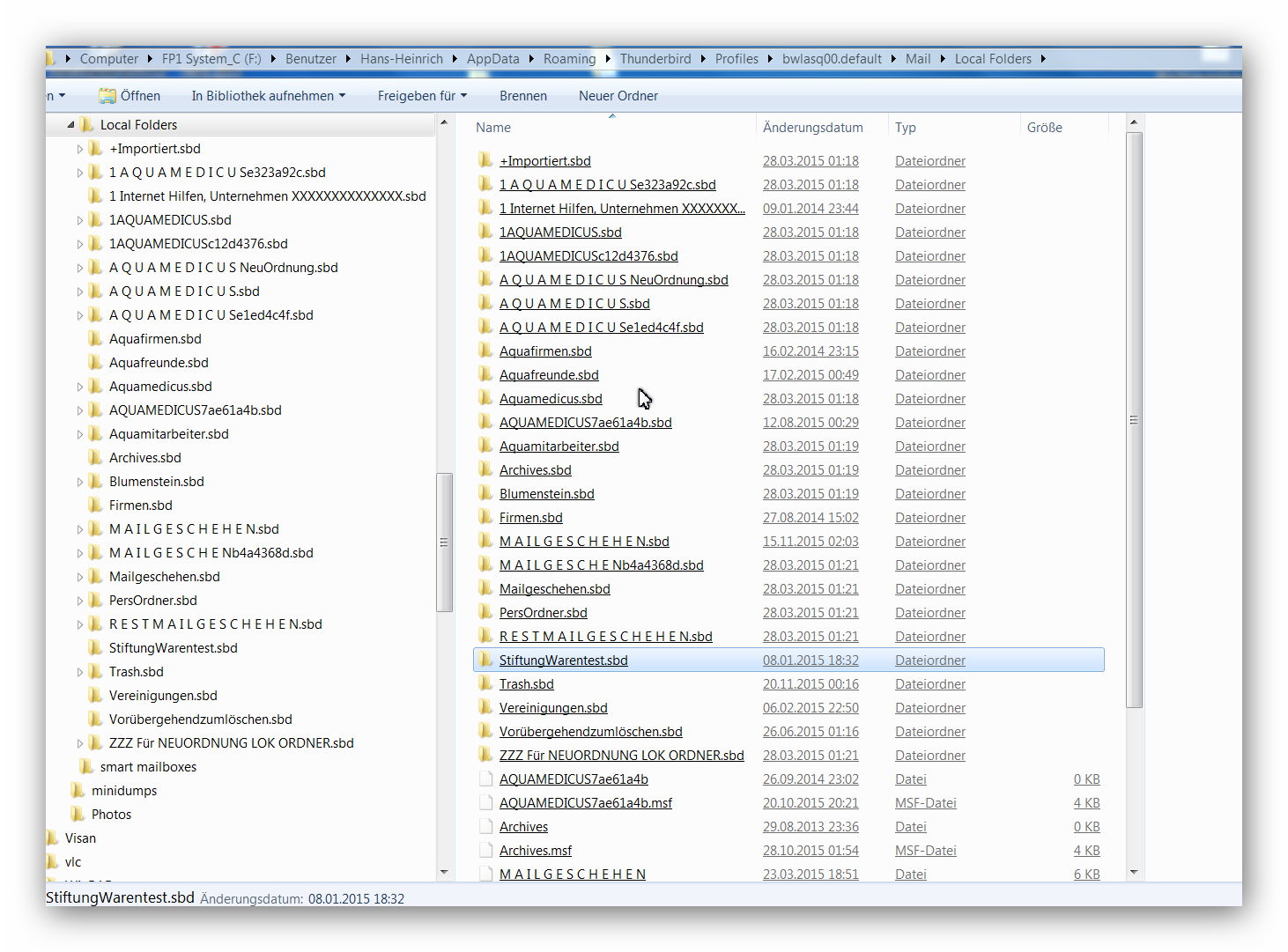Click folder icon of Aquafreunde.sbd in file list

485,374
